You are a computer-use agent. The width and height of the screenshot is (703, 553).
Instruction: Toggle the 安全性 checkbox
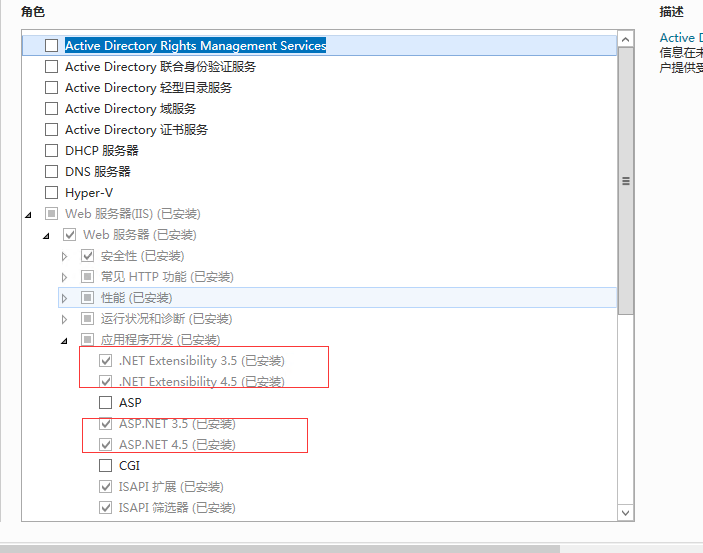(87, 256)
